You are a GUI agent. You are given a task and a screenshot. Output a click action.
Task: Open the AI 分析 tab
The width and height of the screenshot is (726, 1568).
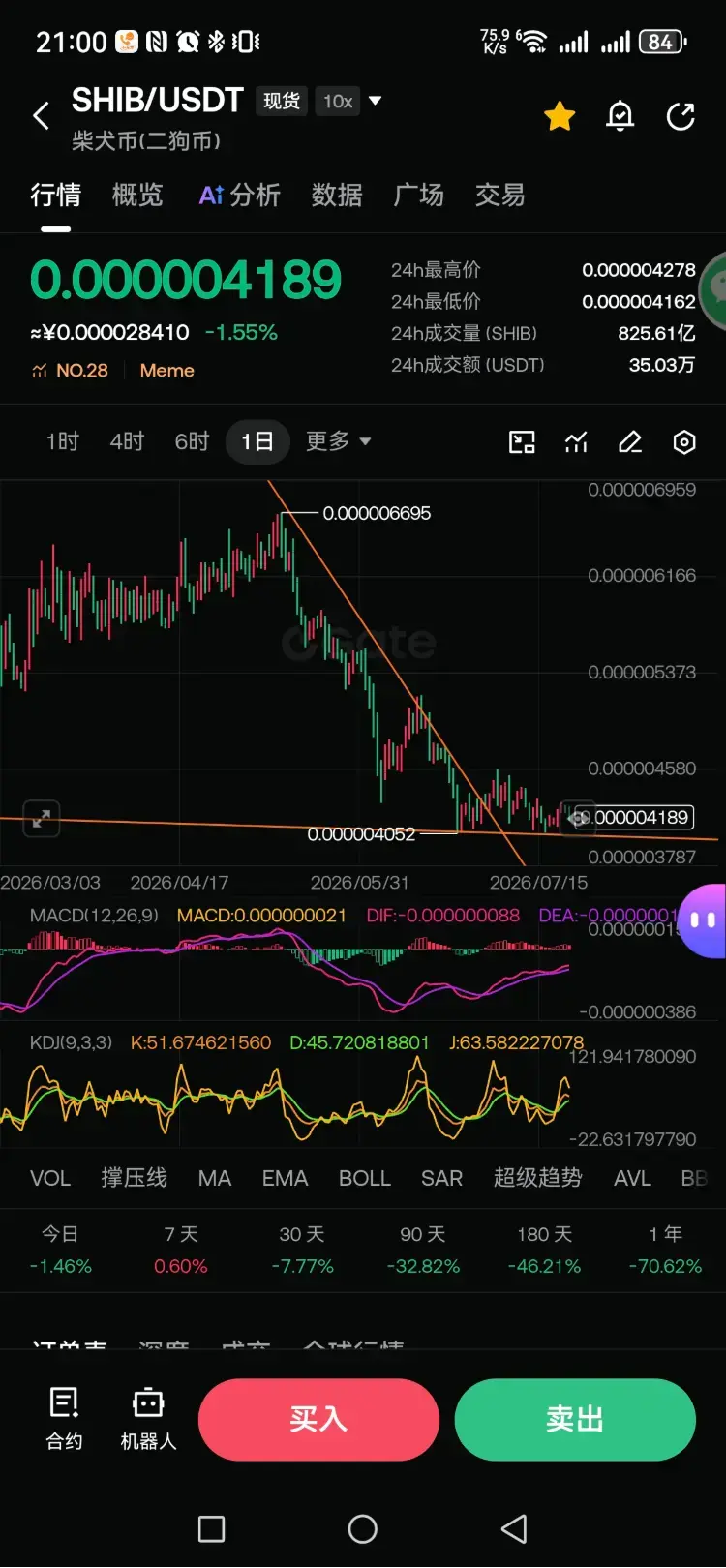[239, 196]
